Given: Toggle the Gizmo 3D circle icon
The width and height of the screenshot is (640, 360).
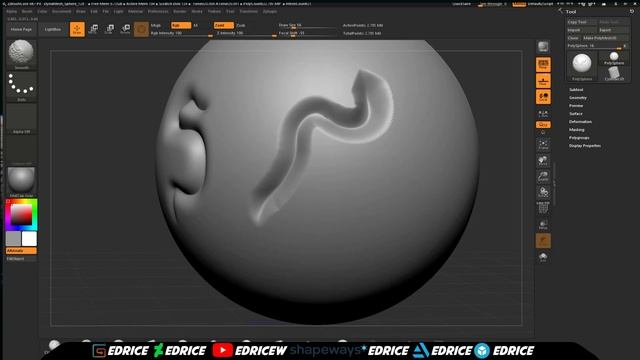Looking at the screenshot, I should tap(141, 29).
